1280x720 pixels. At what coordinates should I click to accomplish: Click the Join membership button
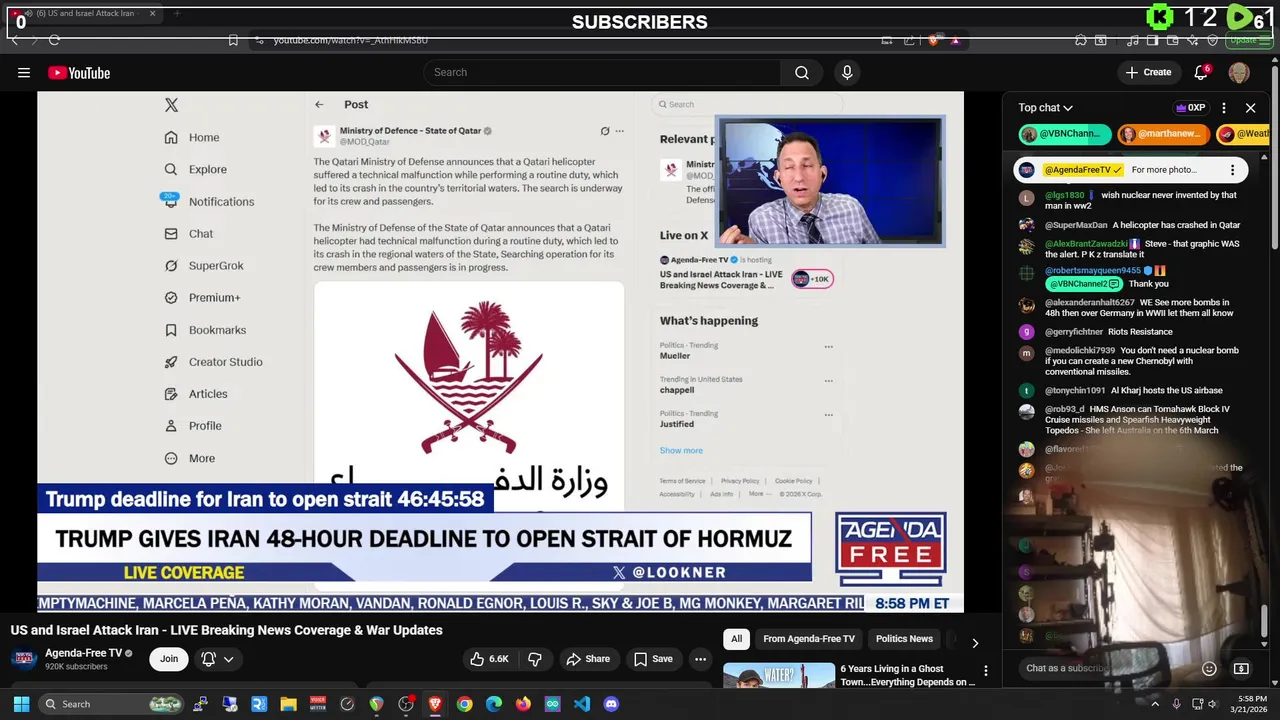point(169,659)
